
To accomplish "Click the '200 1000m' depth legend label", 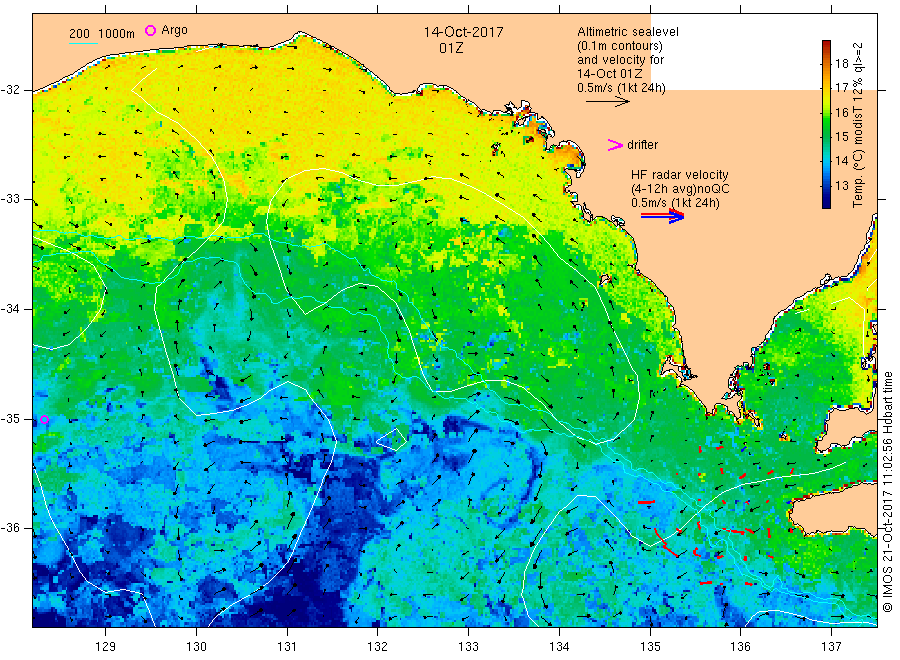I will click(102, 34).
